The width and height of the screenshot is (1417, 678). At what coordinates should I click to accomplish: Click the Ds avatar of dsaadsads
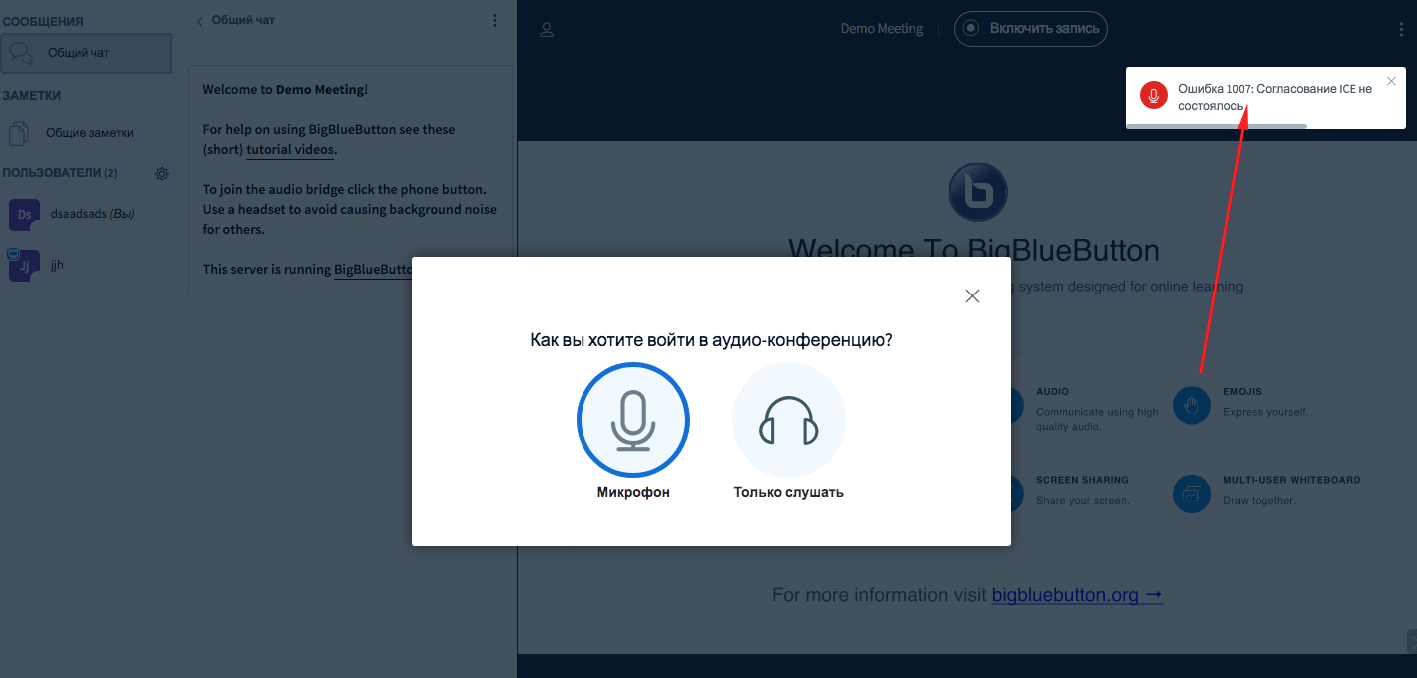(23, 214)
